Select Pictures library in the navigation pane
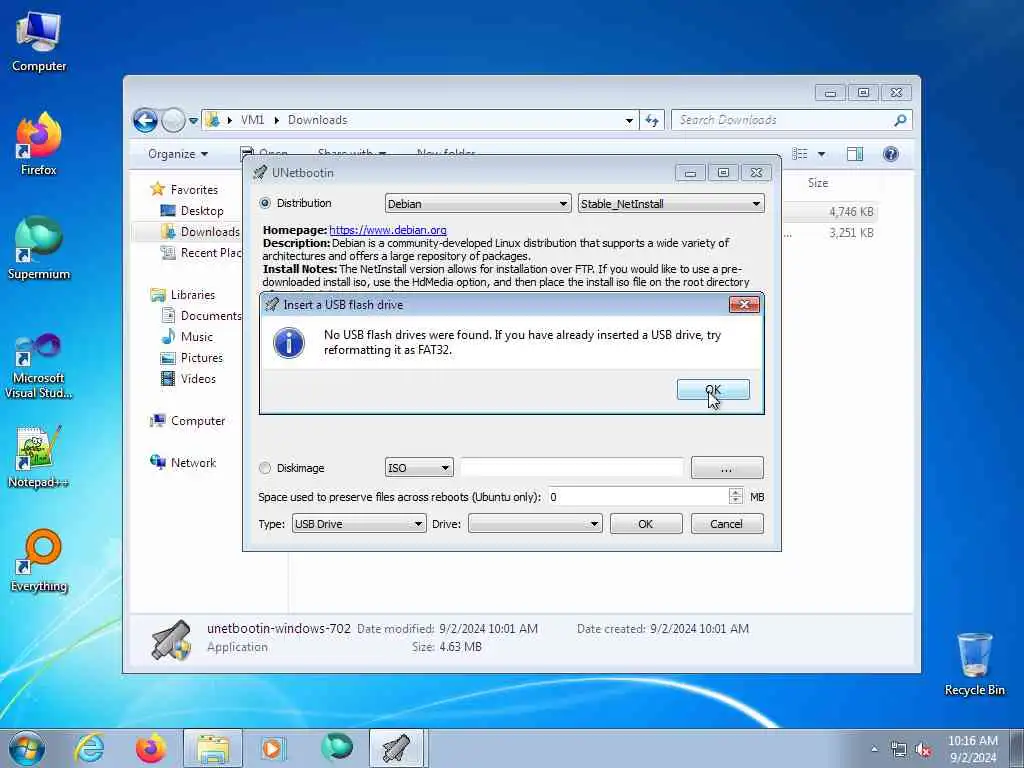The image size is (1024, 768). tap(201, 358)
